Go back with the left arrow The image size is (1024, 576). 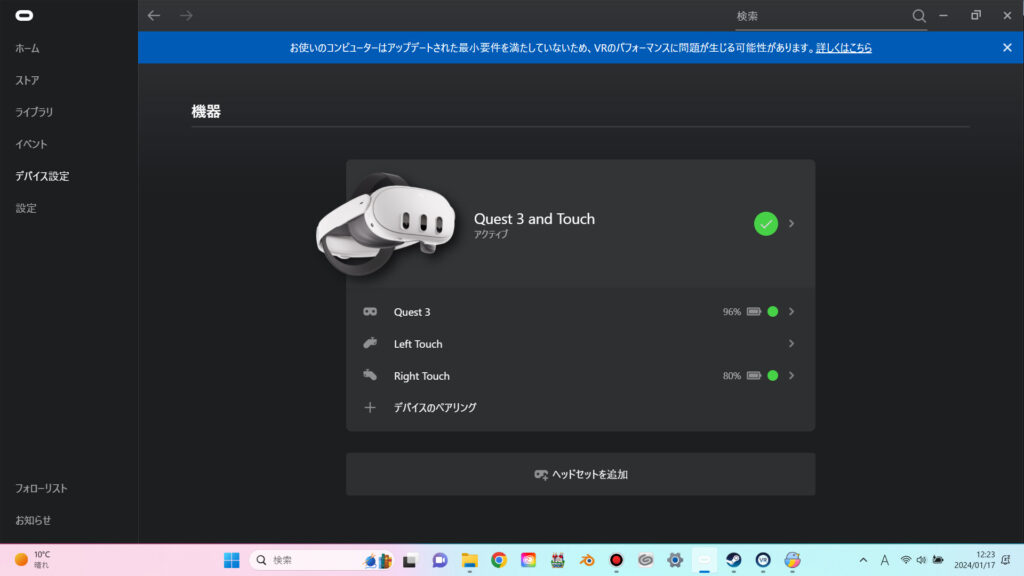click(153, 16)
